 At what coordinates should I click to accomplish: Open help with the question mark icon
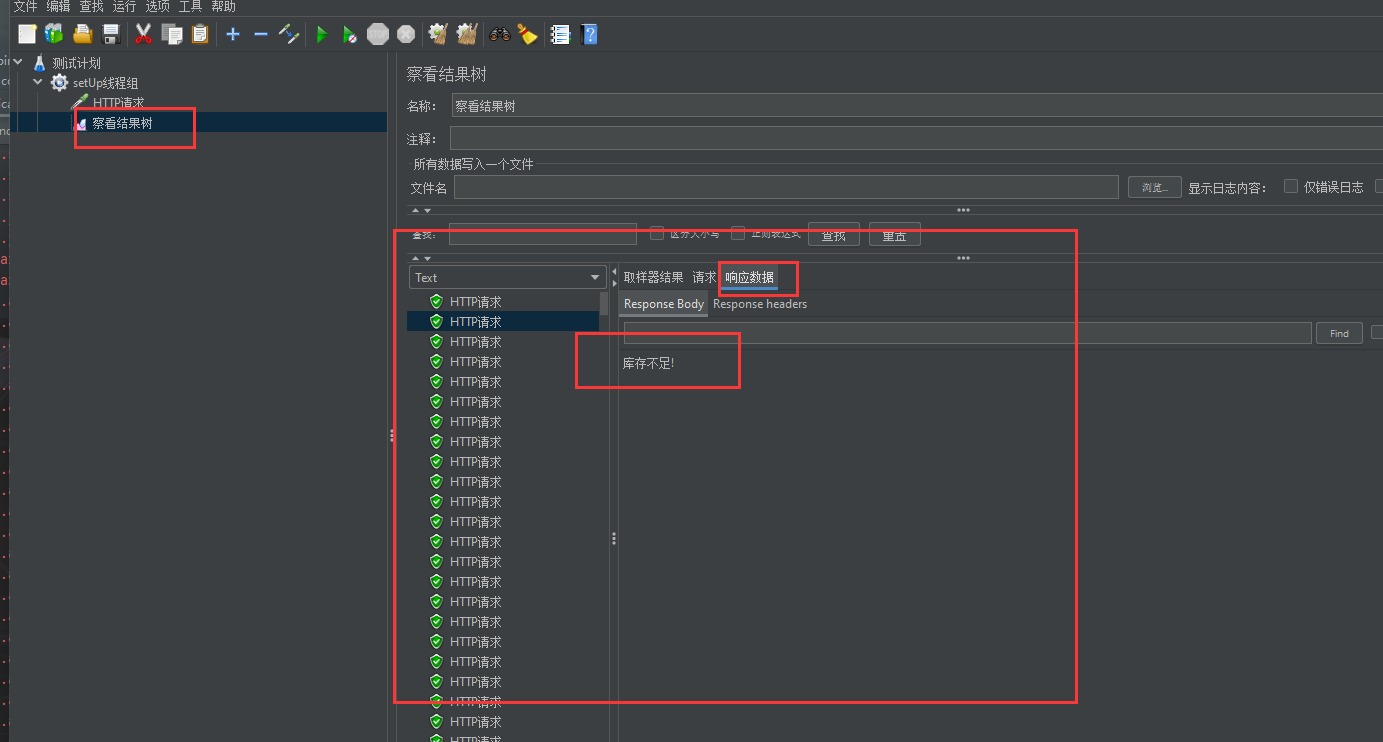coord(590,35)
